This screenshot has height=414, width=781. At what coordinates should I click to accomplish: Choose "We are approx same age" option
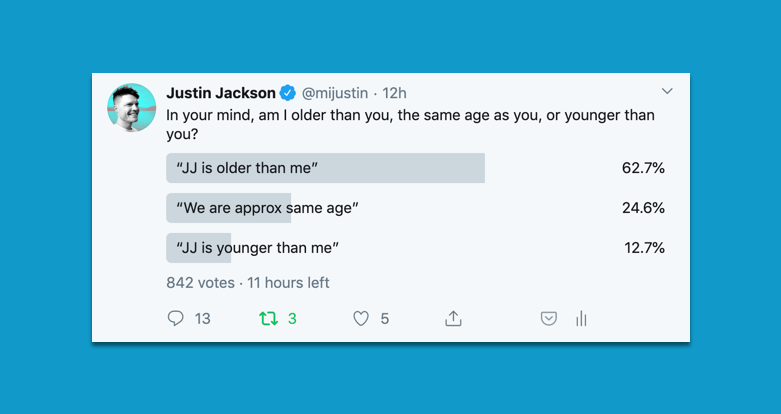pyautogui.click(x=267, y=208)
